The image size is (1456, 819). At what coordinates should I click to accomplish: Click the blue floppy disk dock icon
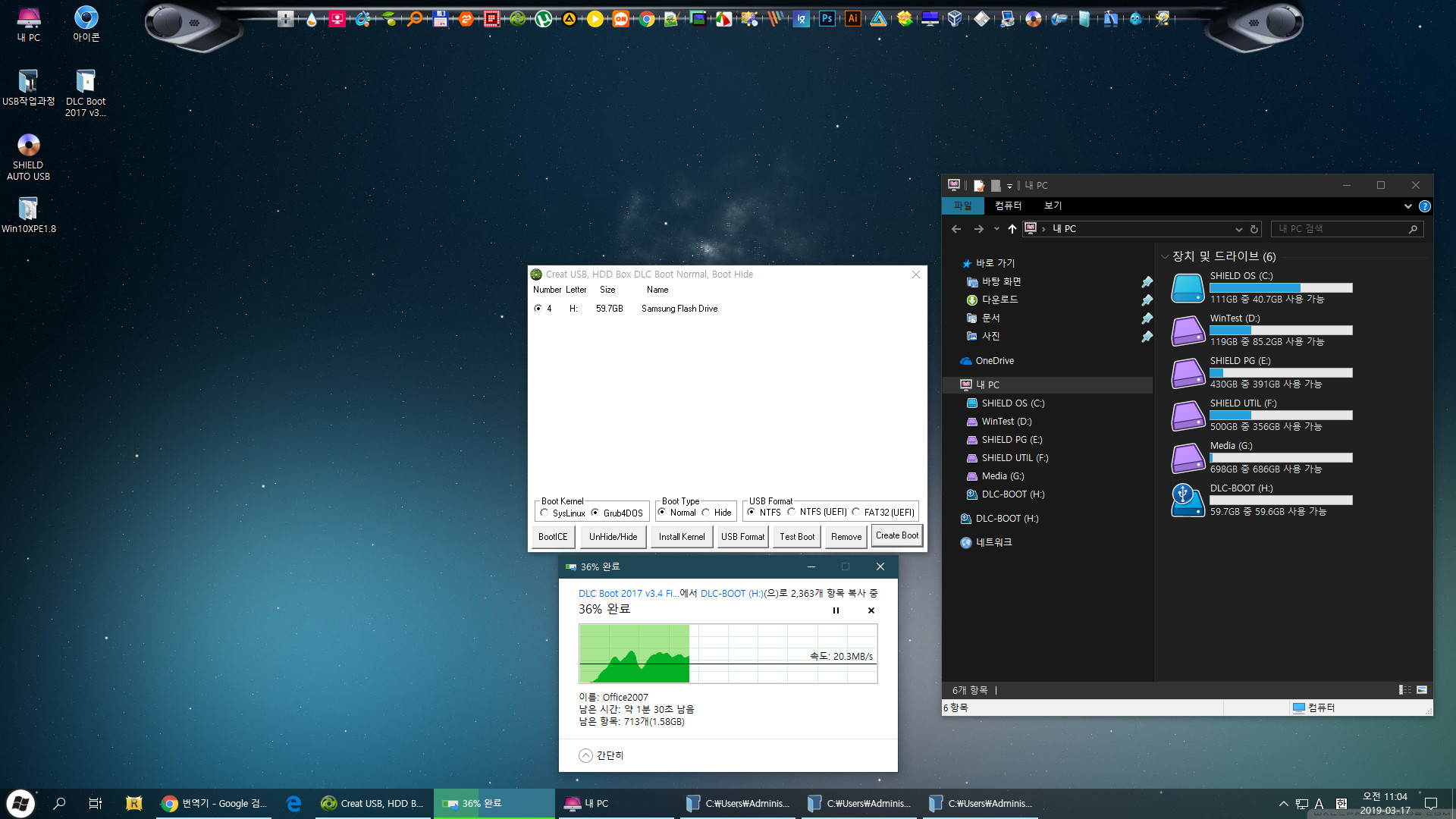[x=441, y=19]
